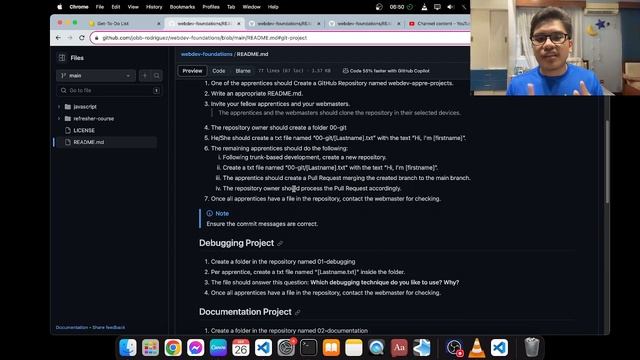Open javascript folder entry in tree
640x360 pixels.
click(x=85, y=107)
